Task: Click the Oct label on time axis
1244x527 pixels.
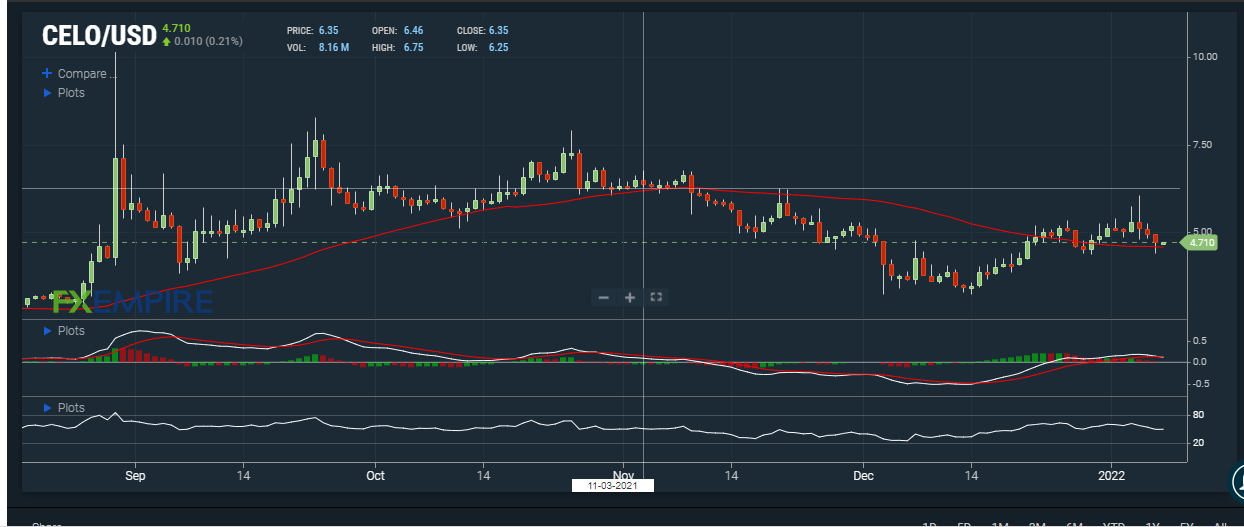Action: (376, 476)
